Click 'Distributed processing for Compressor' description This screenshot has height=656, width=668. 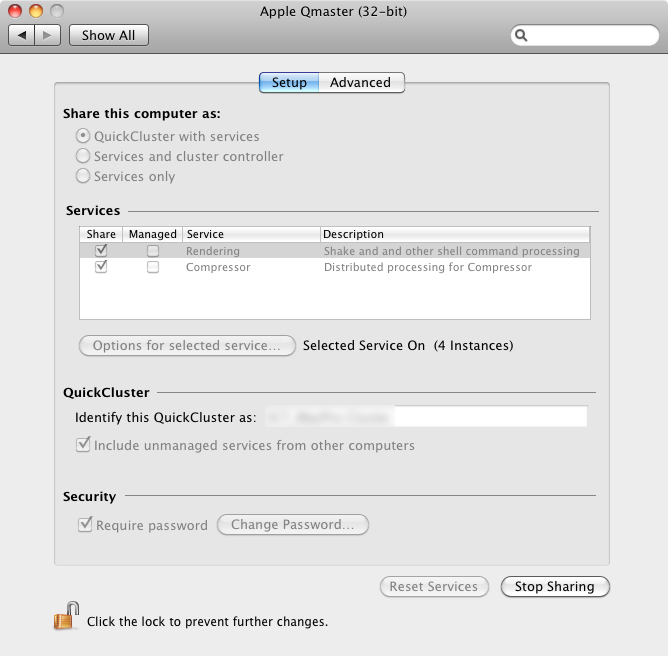428,267
